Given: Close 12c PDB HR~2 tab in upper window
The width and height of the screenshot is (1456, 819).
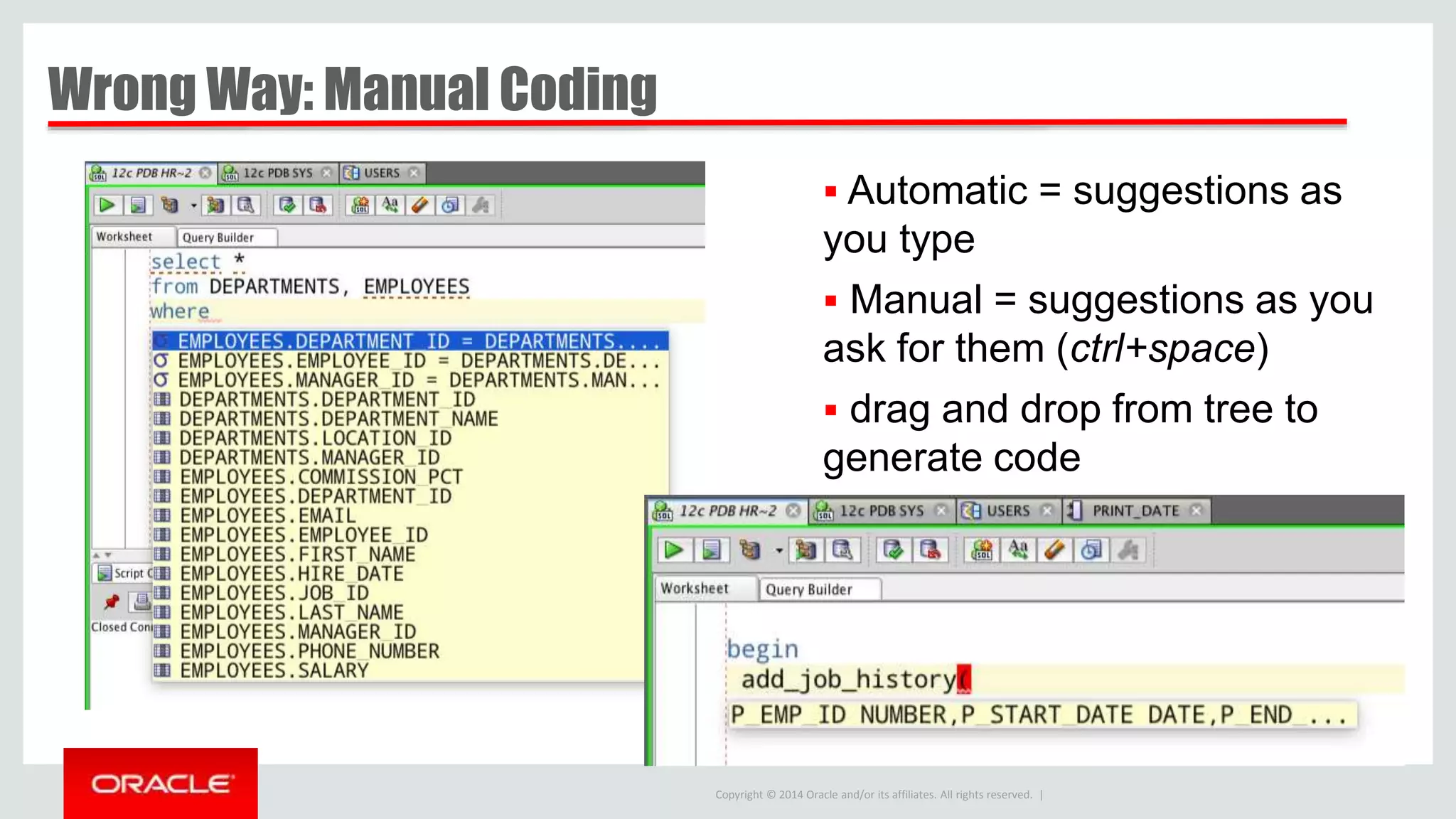Looking at the screenshot, I should pos(205,173).
